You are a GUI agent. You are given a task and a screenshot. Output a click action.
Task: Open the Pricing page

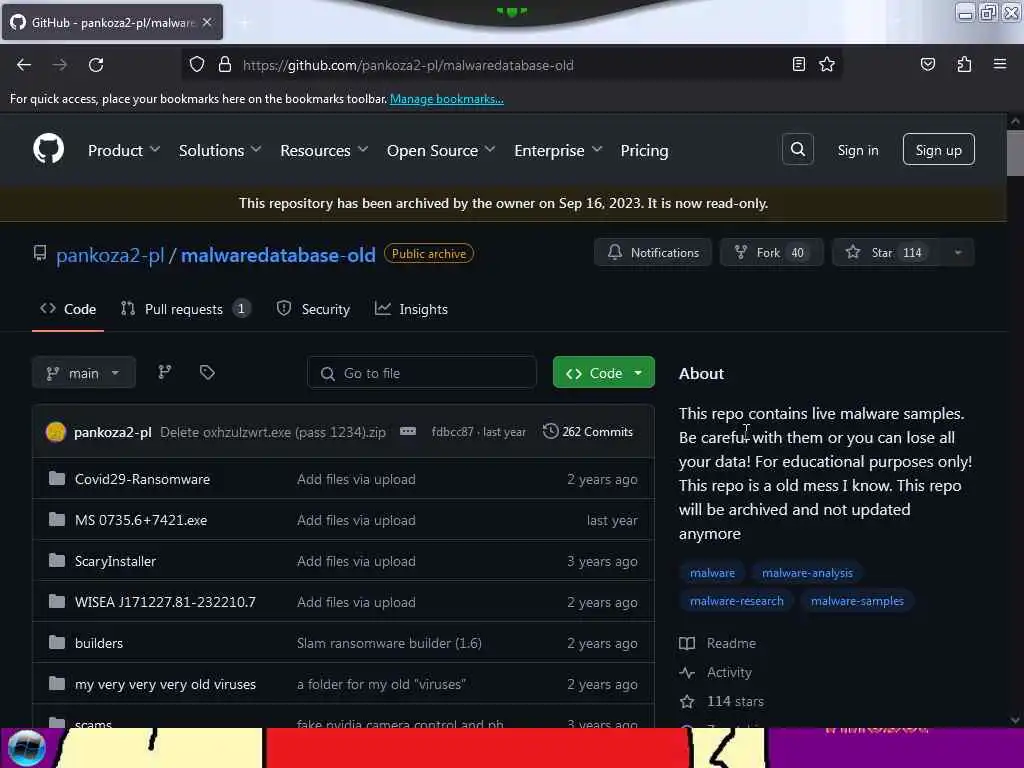(x=644, y=150)
